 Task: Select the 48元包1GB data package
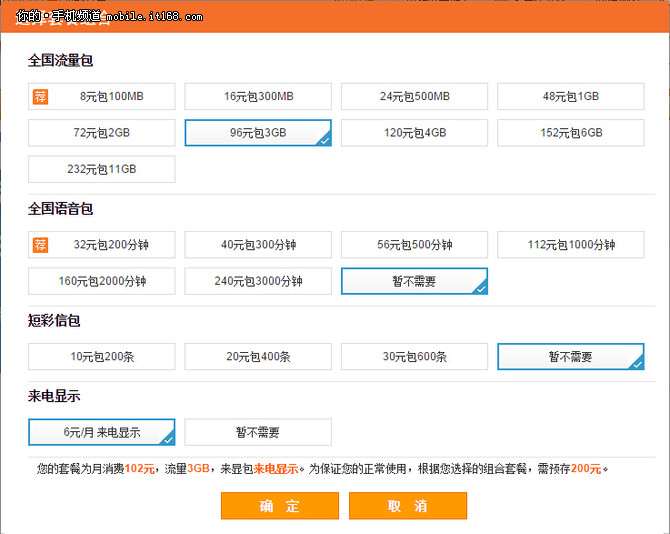(x=570, y=97)
